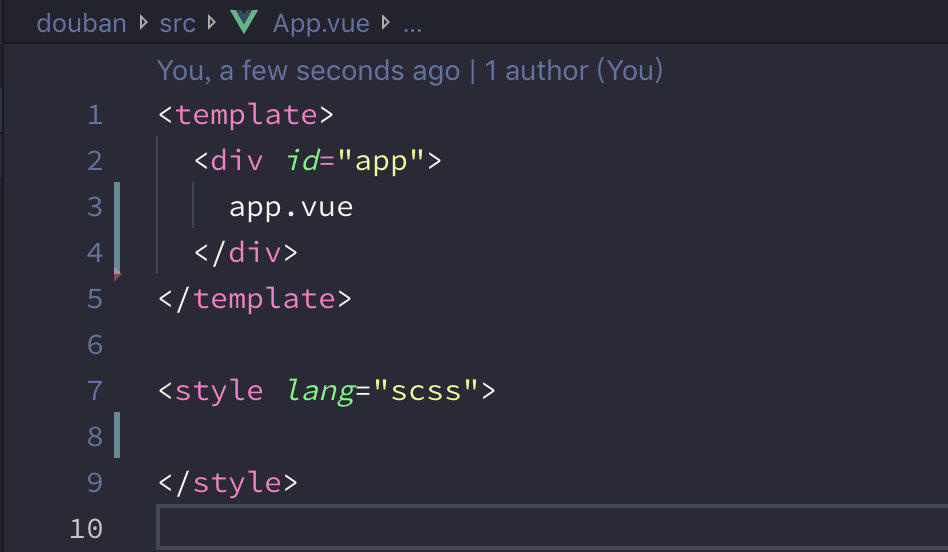Click line number 4 in gutter

95,253
